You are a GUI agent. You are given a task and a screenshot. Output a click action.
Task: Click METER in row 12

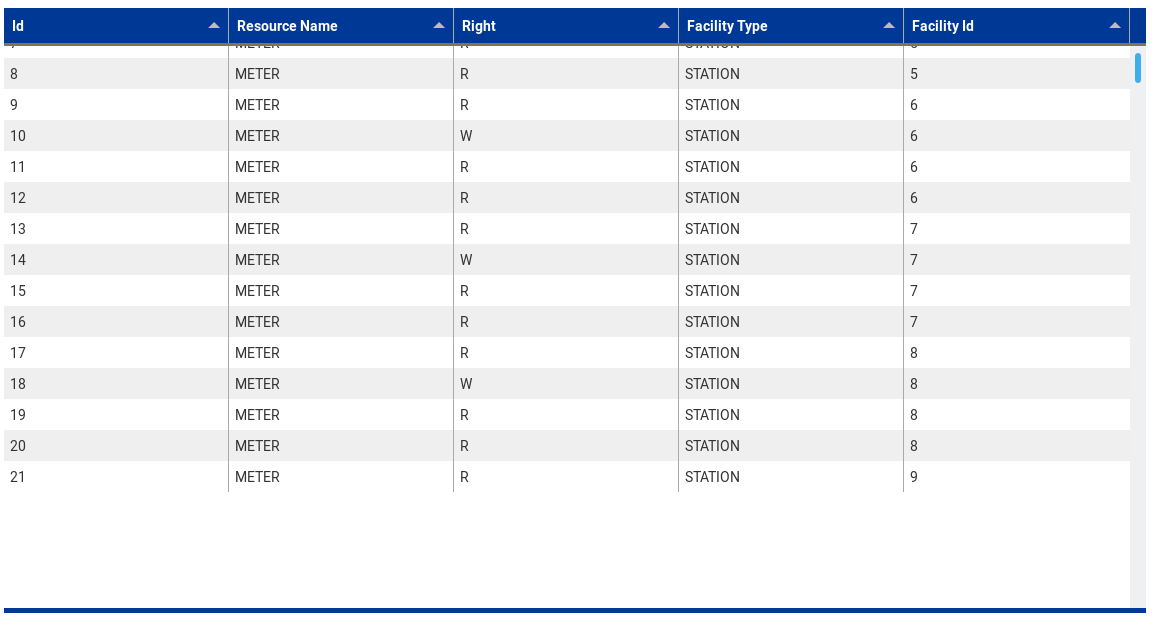(257, 197)
